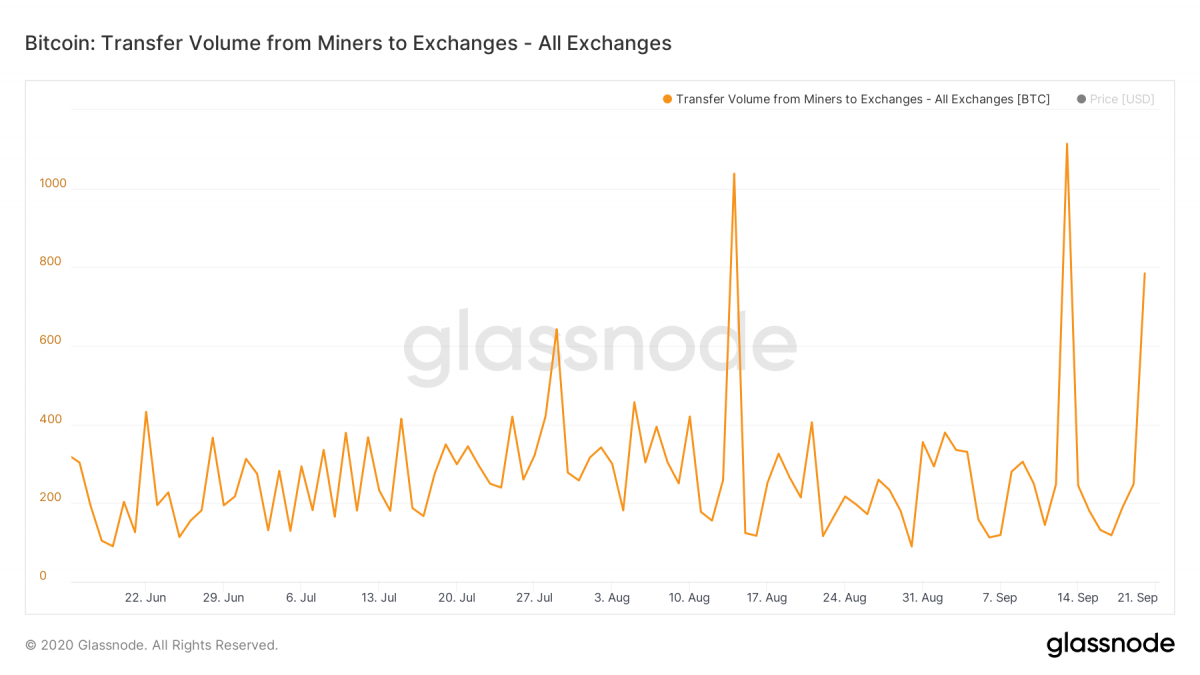Select the 22. Jun date on x-axis

point(145,598)
